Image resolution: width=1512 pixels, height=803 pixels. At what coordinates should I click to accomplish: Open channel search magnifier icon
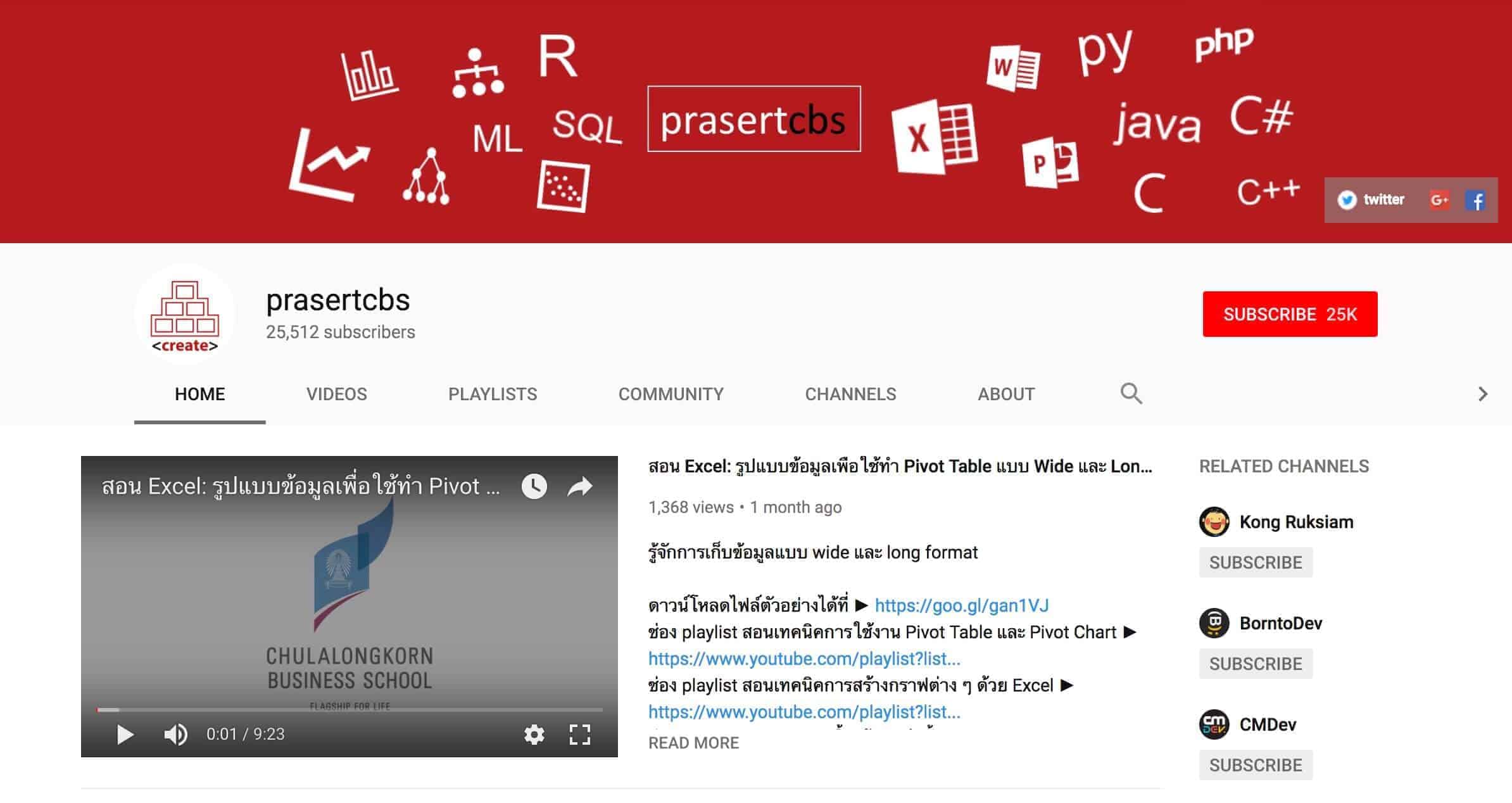click(x=1131, y=393)
